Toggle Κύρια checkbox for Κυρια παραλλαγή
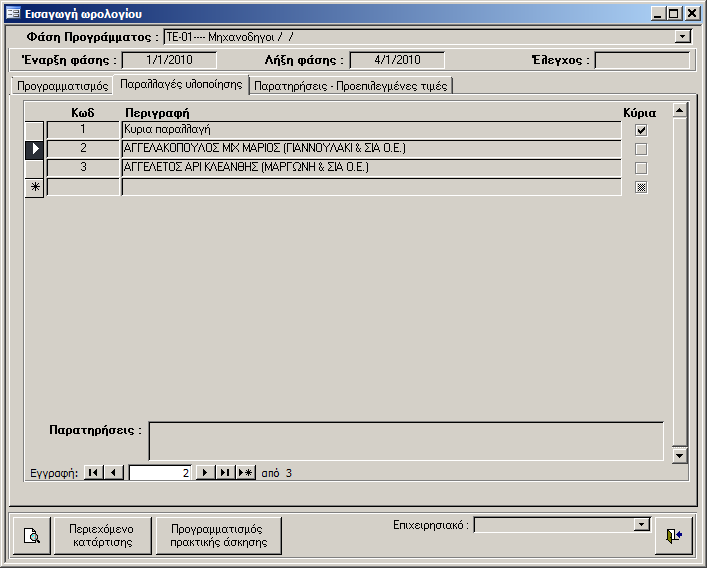 (641, 130)
